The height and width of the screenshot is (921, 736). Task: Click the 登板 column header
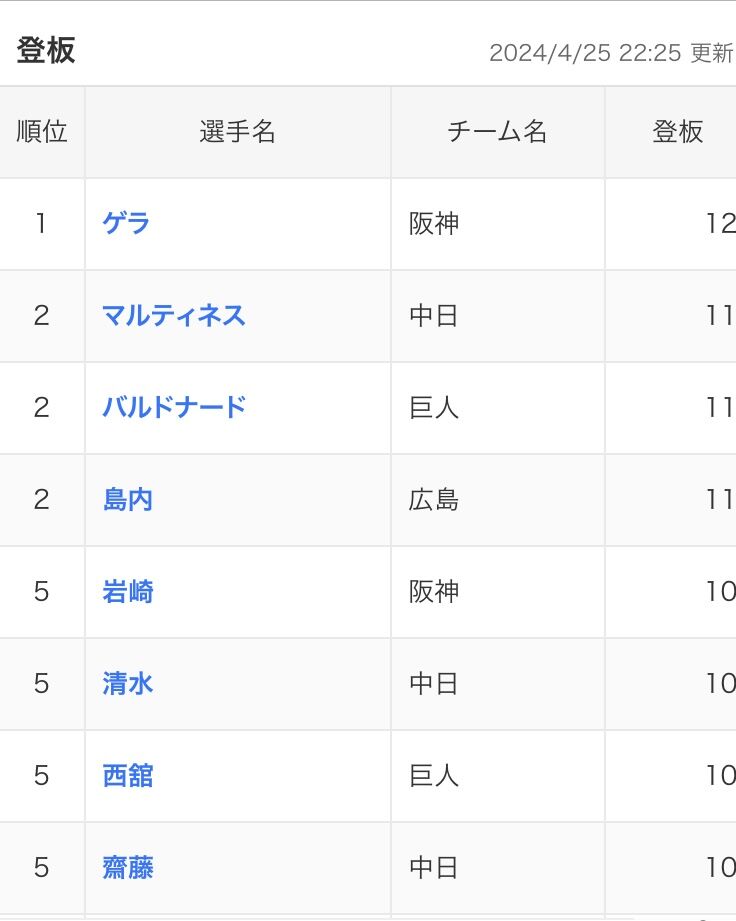677,132
